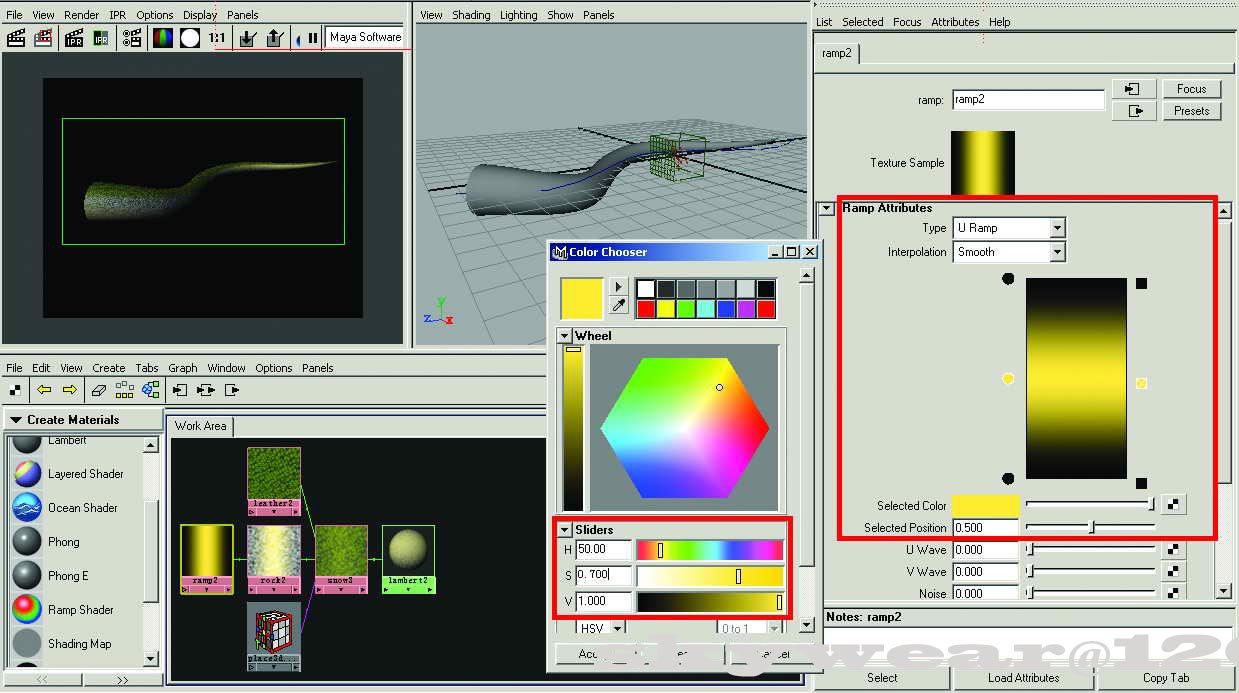Click the go to output connection icon below Focus

[1134, 111]
